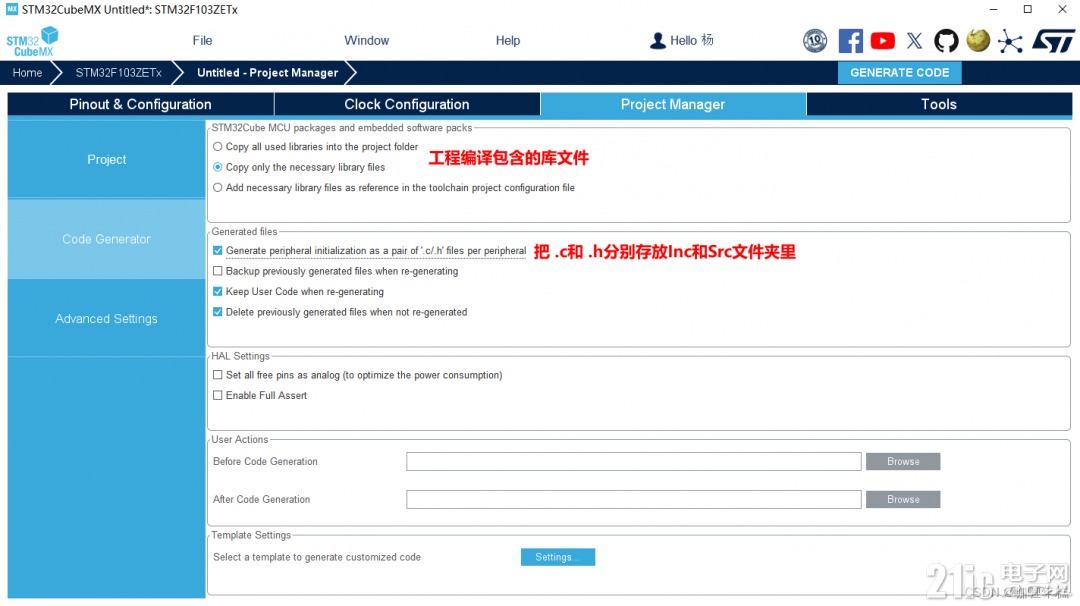
Task: Switch to Pinout & Configuration tab
Action: (x=141, y=105)
